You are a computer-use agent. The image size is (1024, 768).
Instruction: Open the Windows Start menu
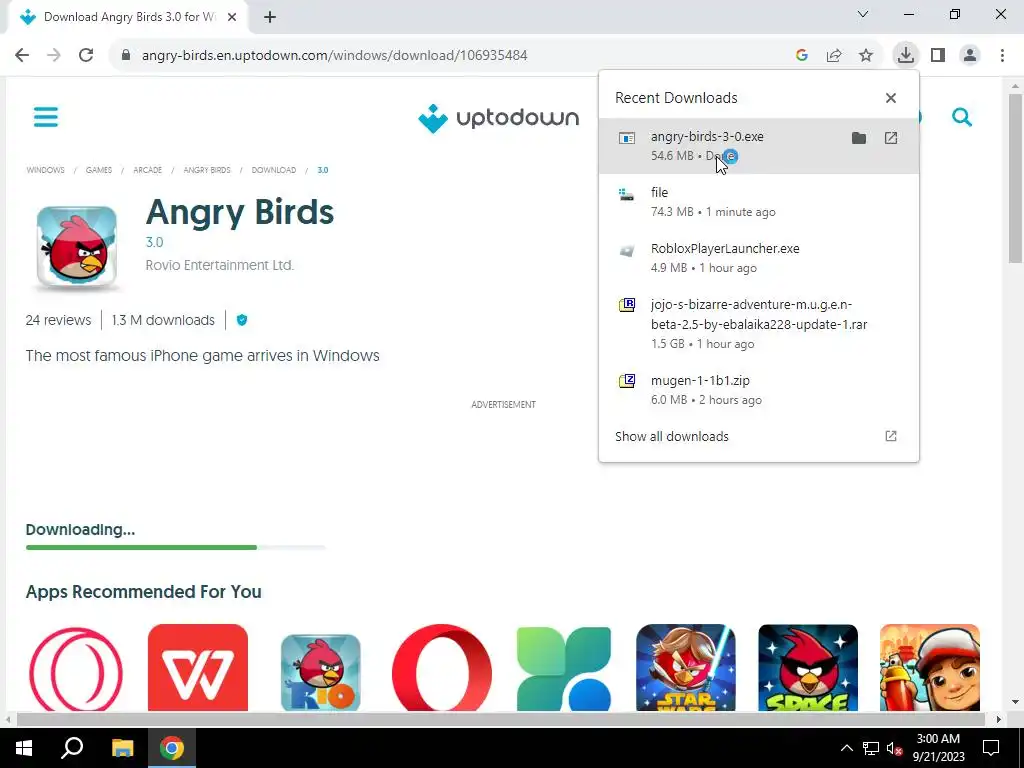click(x=24, y=748)
